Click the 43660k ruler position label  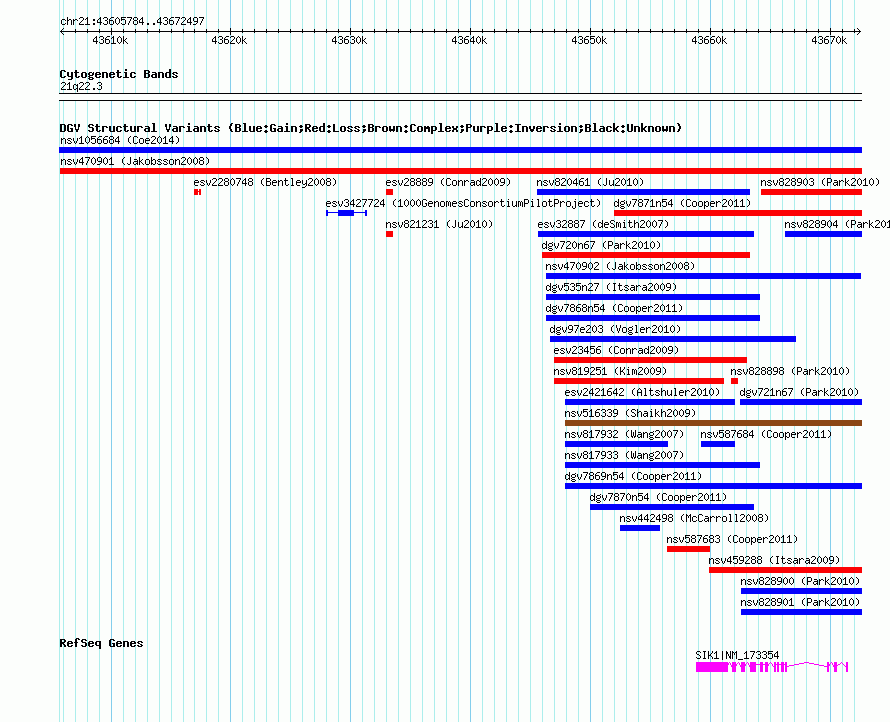tap(709, 40)
